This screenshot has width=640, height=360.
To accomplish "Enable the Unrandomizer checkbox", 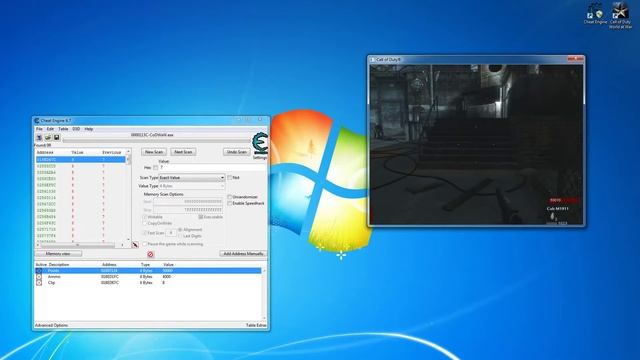I will 230,197.
